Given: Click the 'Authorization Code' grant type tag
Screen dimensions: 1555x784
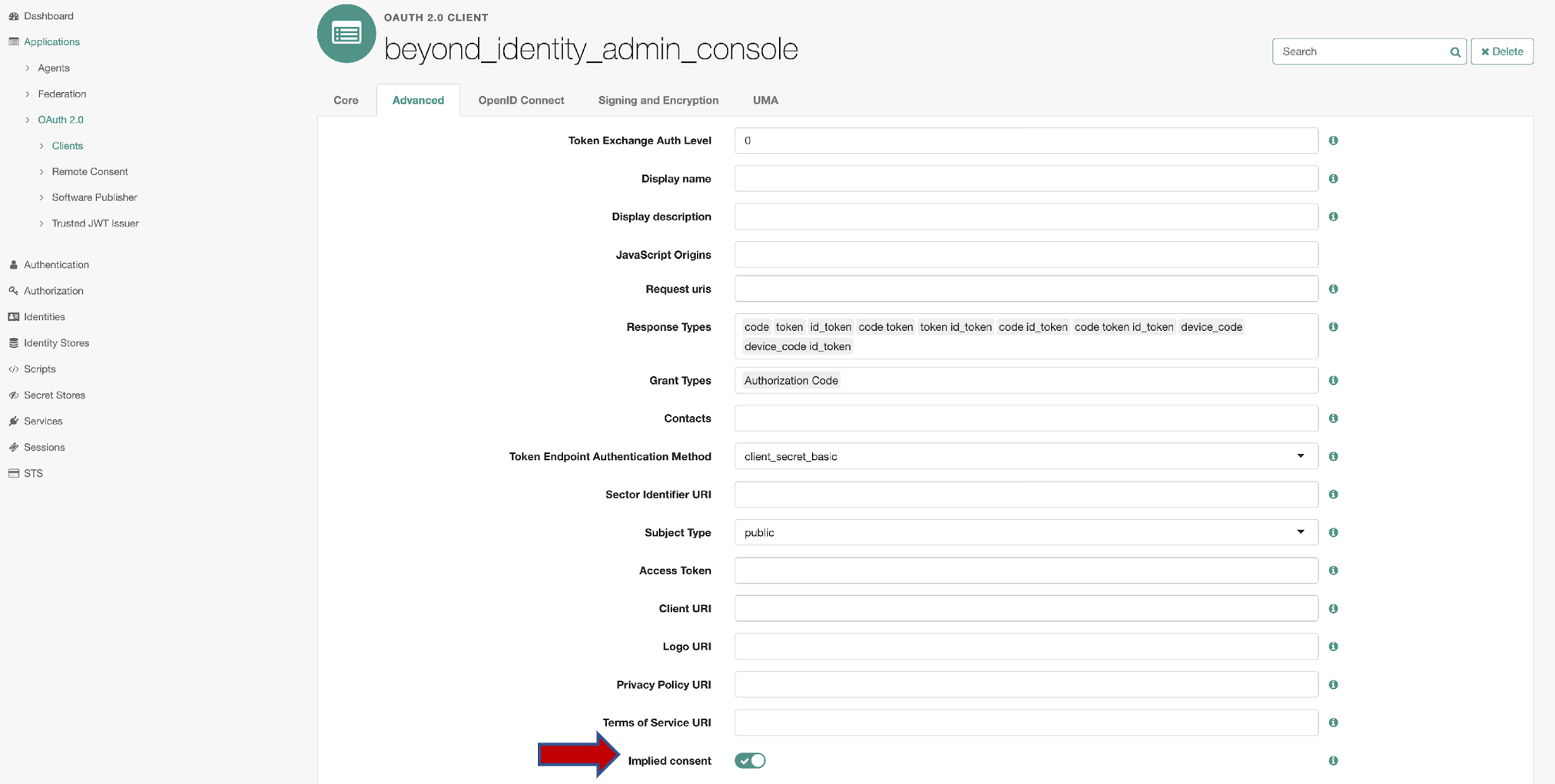Looking at the screenshot, I should 791,381.
